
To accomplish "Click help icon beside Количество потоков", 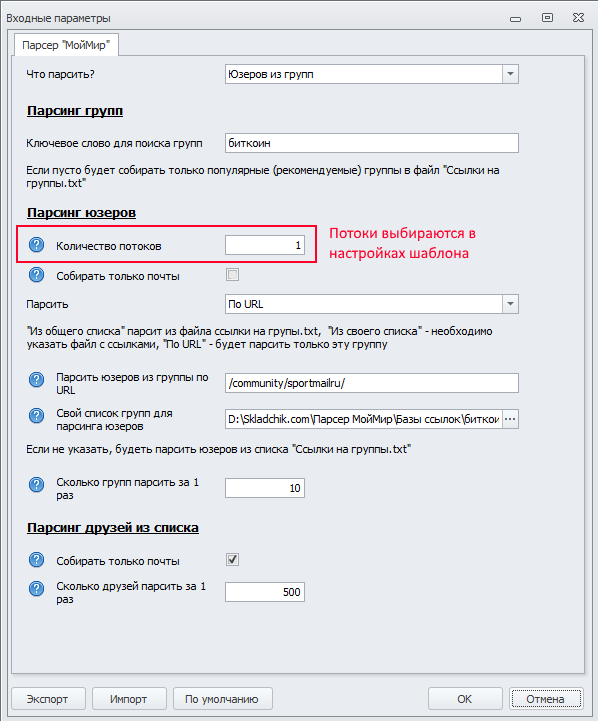I will (36, 245).
